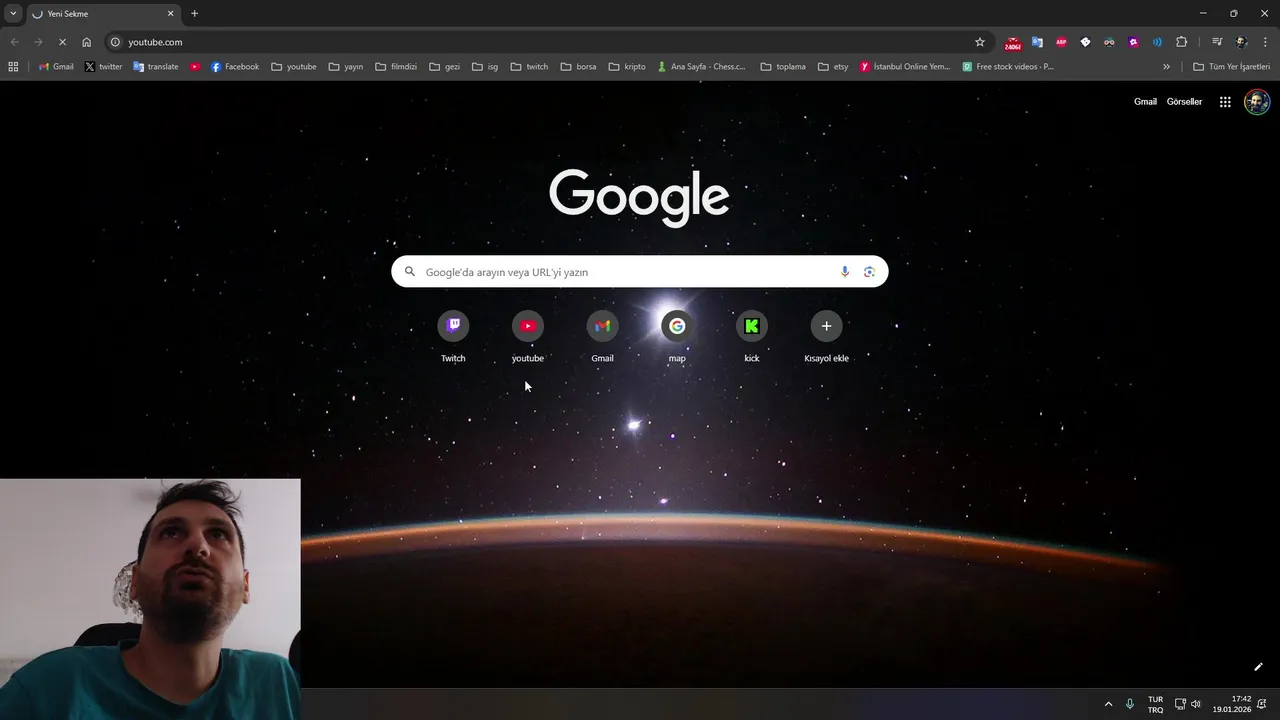Bookmark this page with the star icon
The width and height of the screenshot is (1280, 720).
pos(980,42)
